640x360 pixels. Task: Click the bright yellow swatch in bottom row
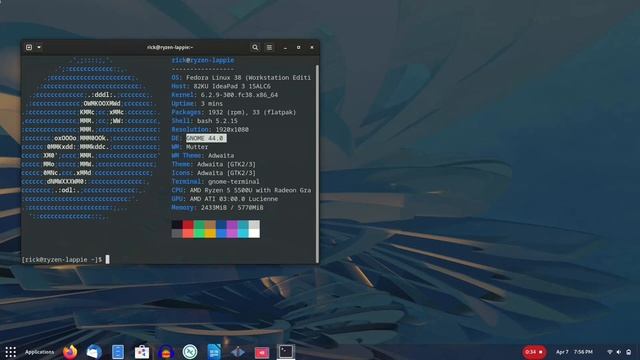(x=210, y=233)
